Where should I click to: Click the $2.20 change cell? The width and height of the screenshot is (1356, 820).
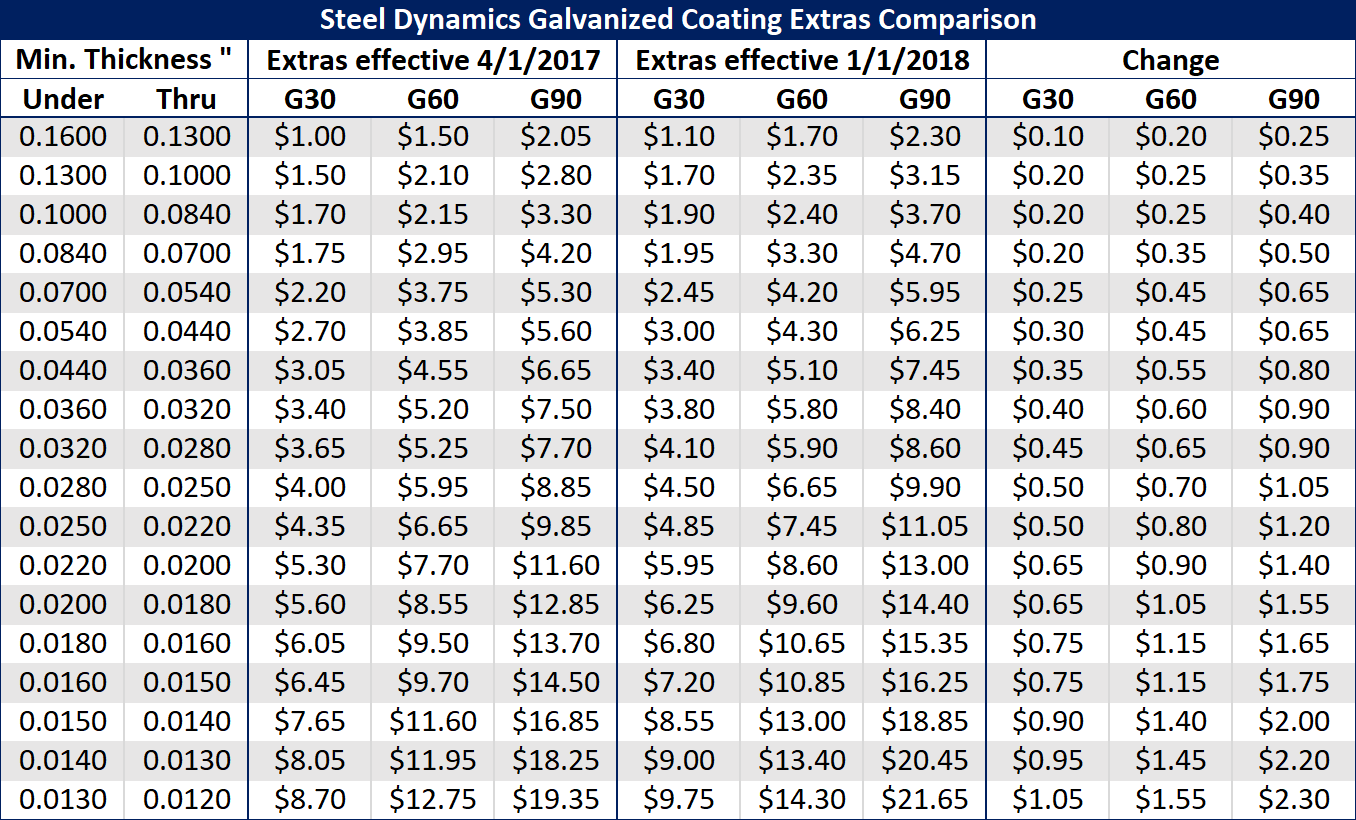pyautogui.click(x=1293, y=761)
